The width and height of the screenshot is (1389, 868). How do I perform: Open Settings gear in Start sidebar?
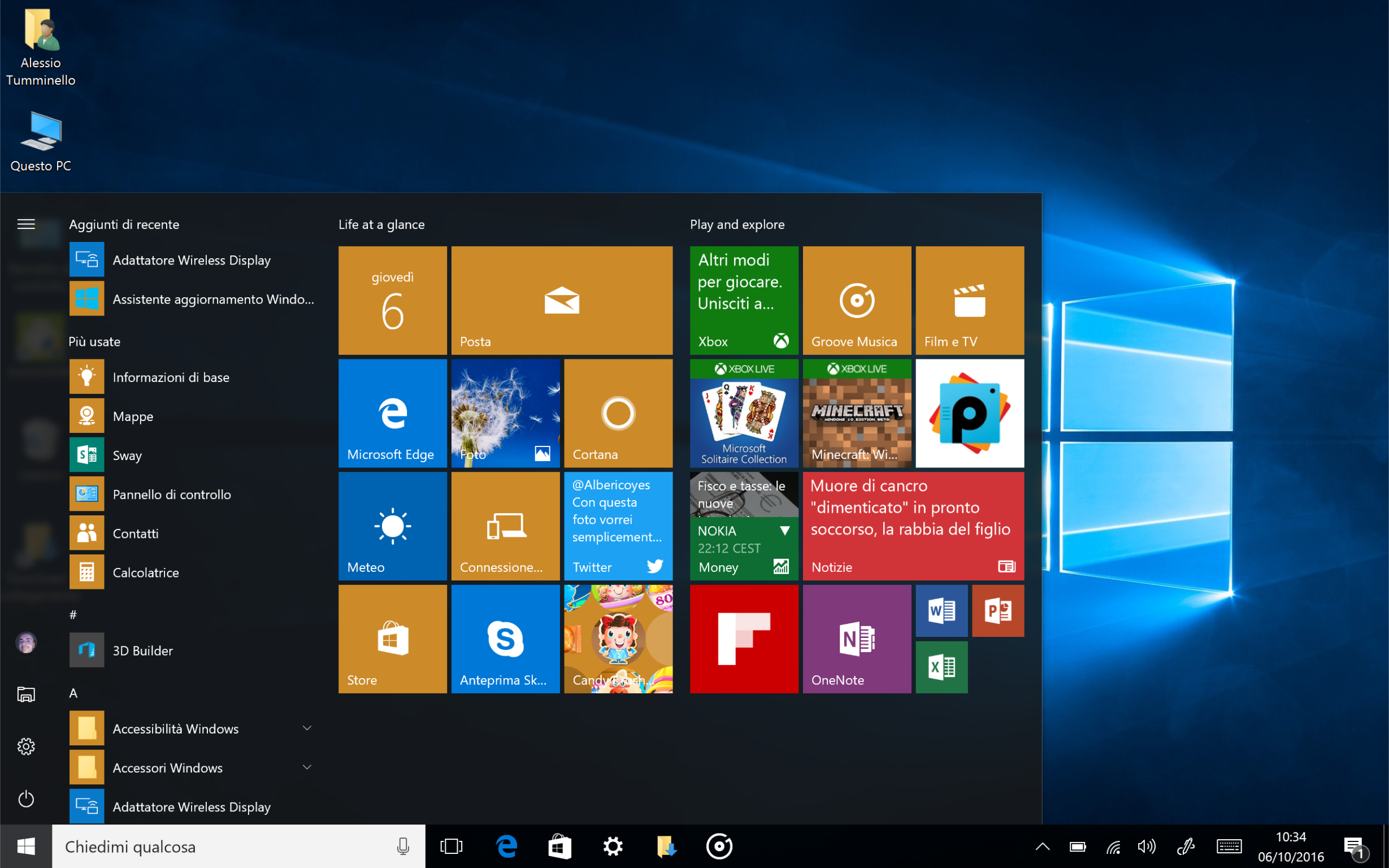26,747
